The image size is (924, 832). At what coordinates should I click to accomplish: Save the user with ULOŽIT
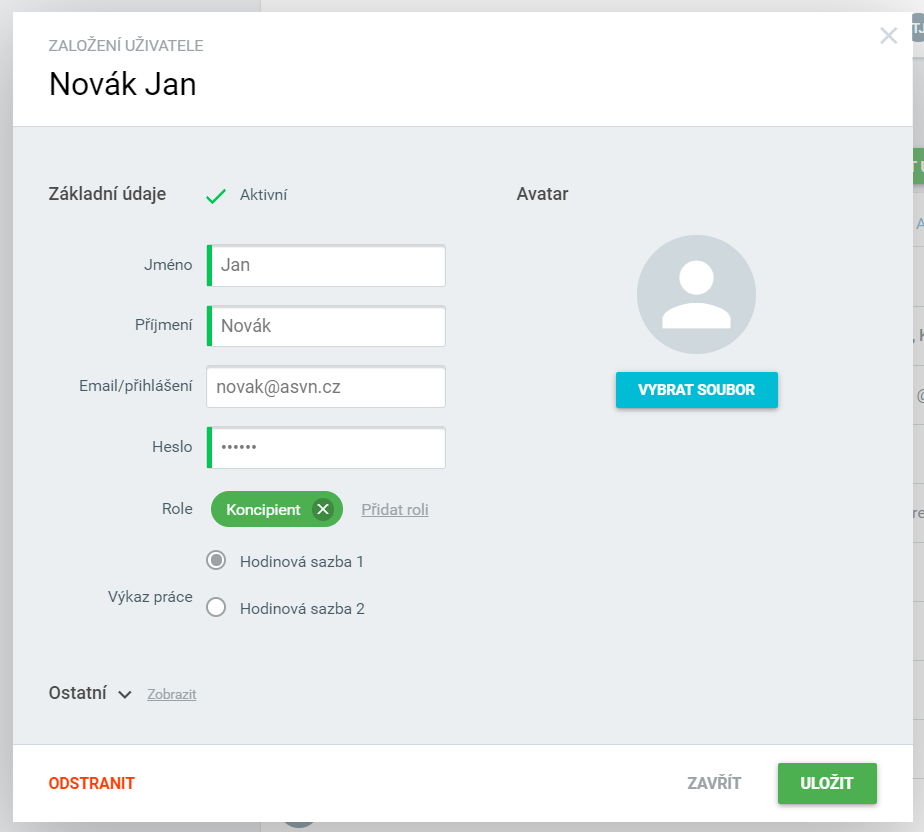pyautogui.click(x=827, y=783)
